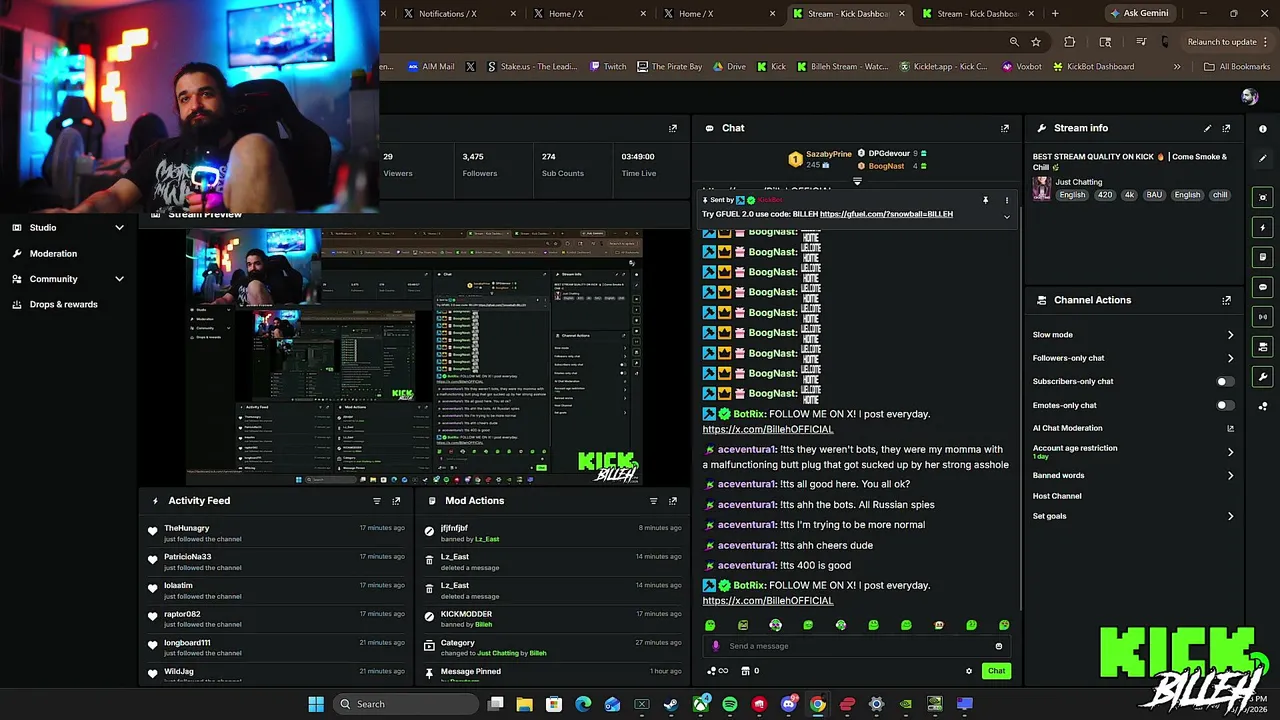Open the Kicklet.app bookmark
This screenshot has height=720, width=1280.
(x=943, y=67)
